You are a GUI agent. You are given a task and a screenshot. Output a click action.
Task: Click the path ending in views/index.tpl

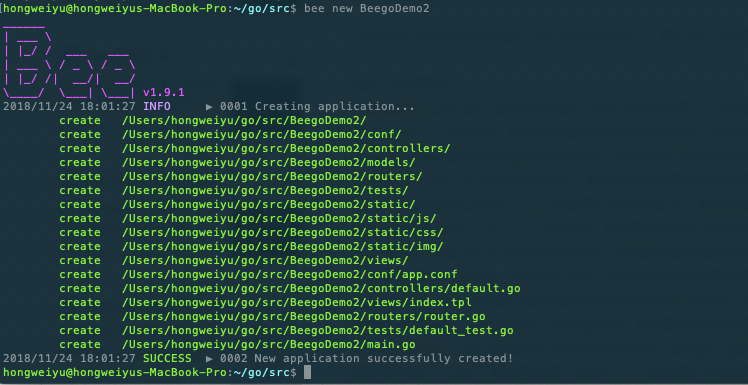pyautogui.click(x=297, y=302)
